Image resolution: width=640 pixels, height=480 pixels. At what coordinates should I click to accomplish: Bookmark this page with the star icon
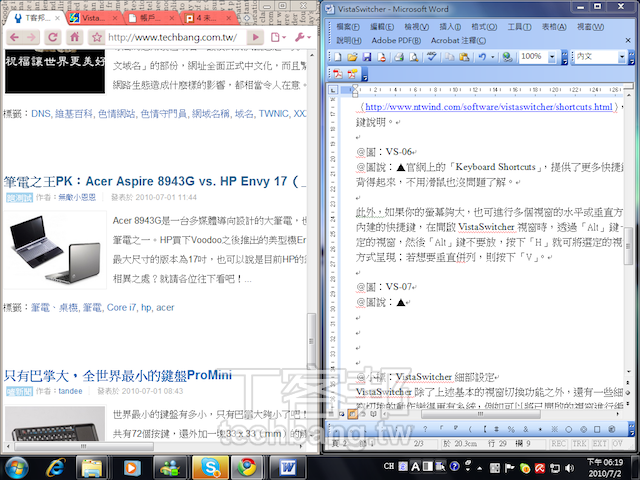point(95,37)
